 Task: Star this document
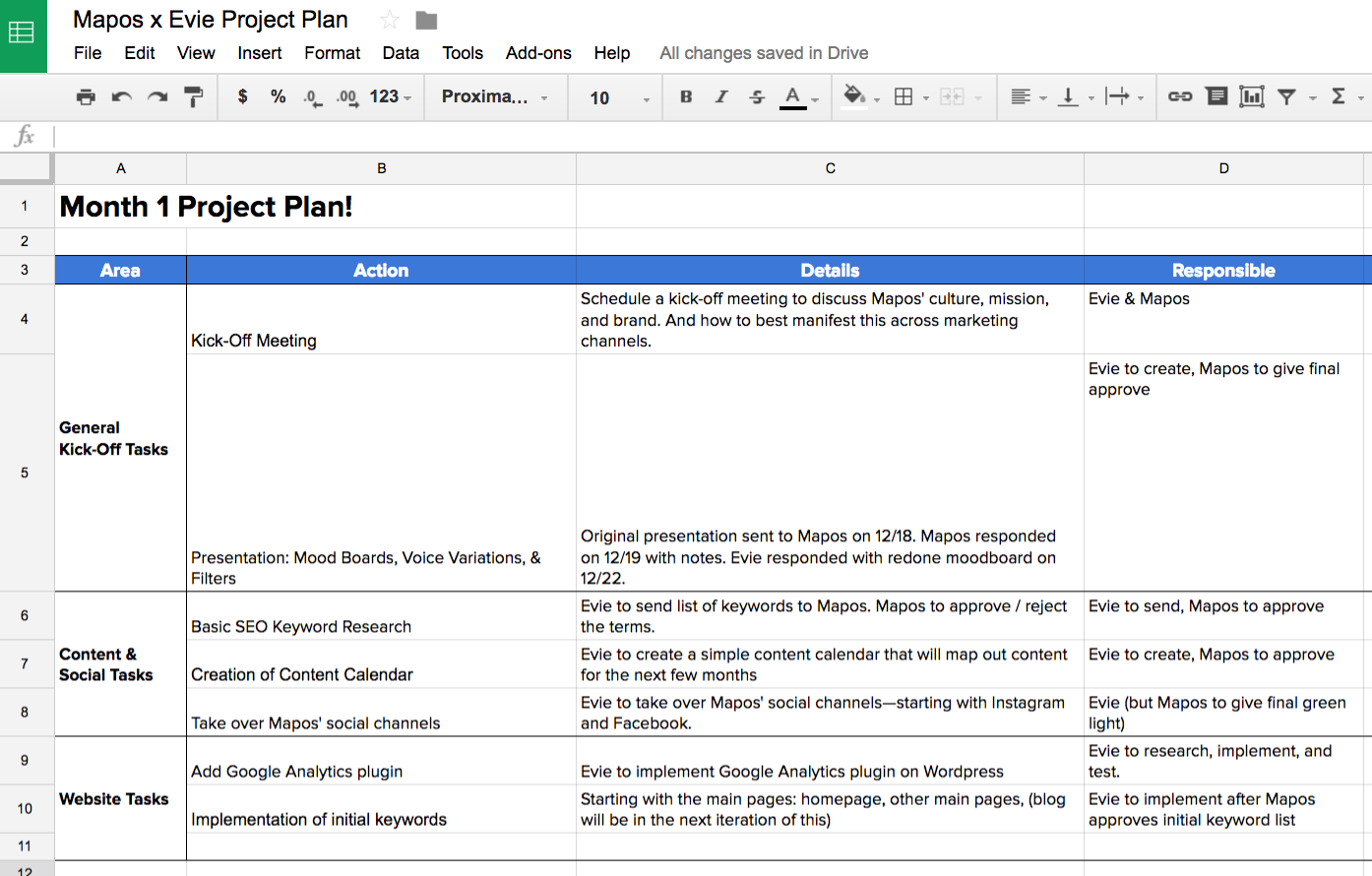(390, 20)
